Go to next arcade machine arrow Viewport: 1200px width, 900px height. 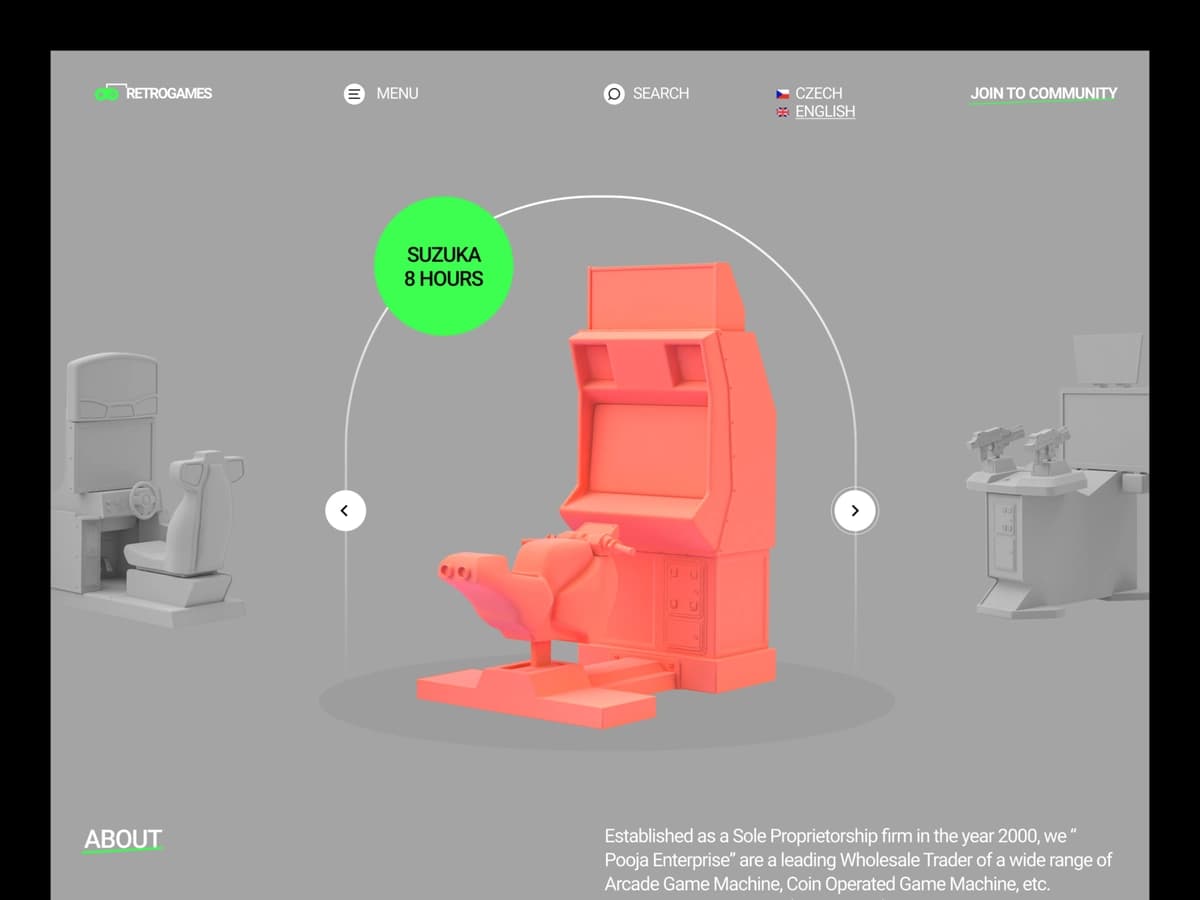(x=854, y=510)
